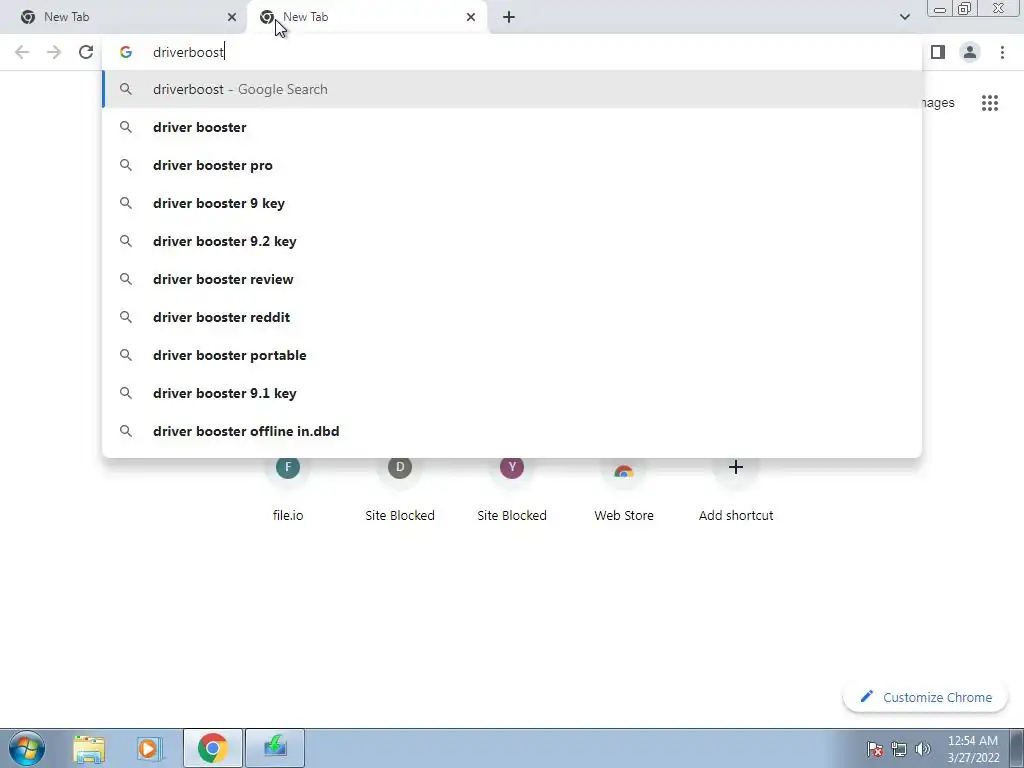The width and height of the screenshot is (1024, 768).
Task: Open the Windows Start orb
Action: pyautogui.click(x=27, y=748)
